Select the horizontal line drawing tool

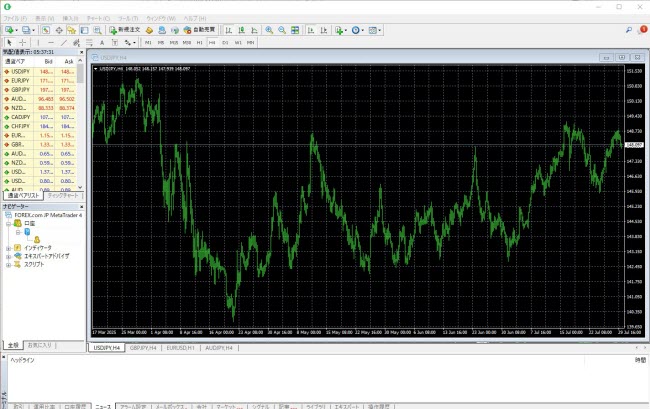coord(51,42)
